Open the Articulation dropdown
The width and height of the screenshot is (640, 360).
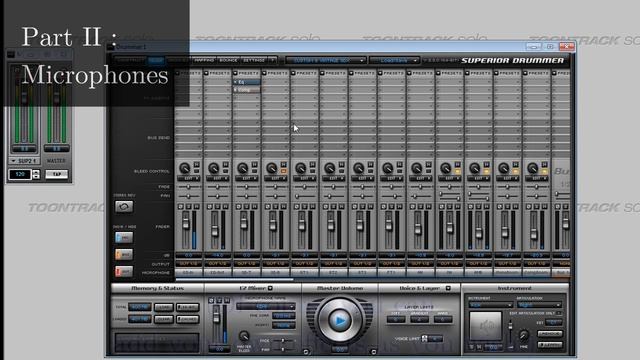[x=539, y=305]
